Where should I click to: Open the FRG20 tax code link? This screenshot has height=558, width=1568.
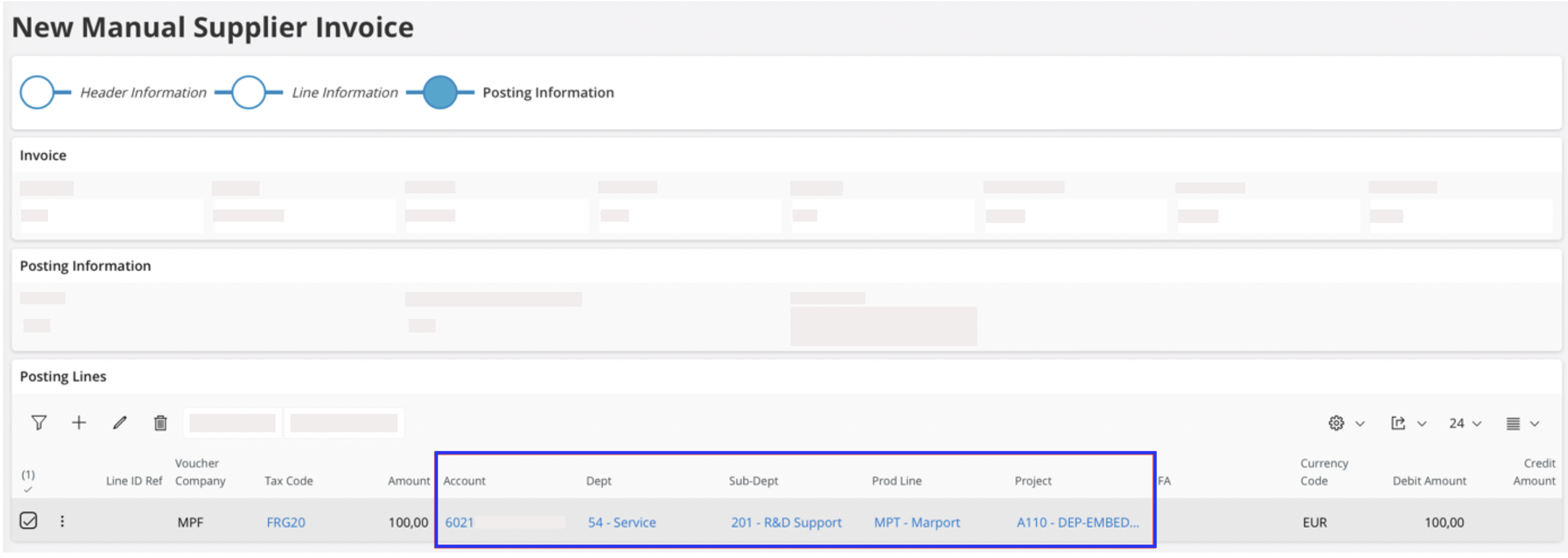(x=286, y=522)
